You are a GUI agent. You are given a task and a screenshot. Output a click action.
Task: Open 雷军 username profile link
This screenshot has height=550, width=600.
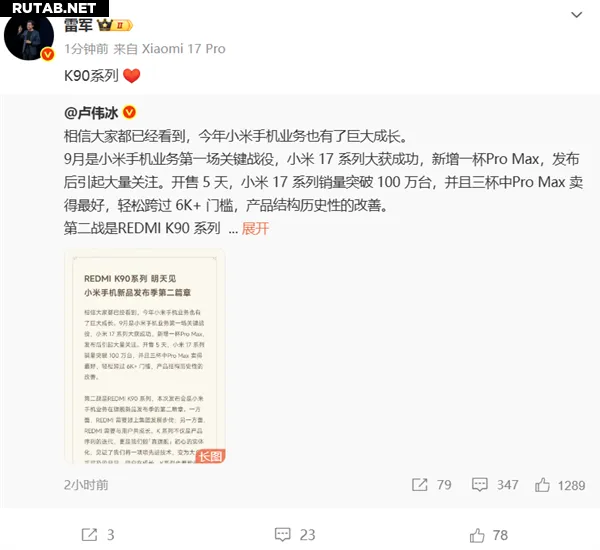pyautogui.click(x=78, y=25)
